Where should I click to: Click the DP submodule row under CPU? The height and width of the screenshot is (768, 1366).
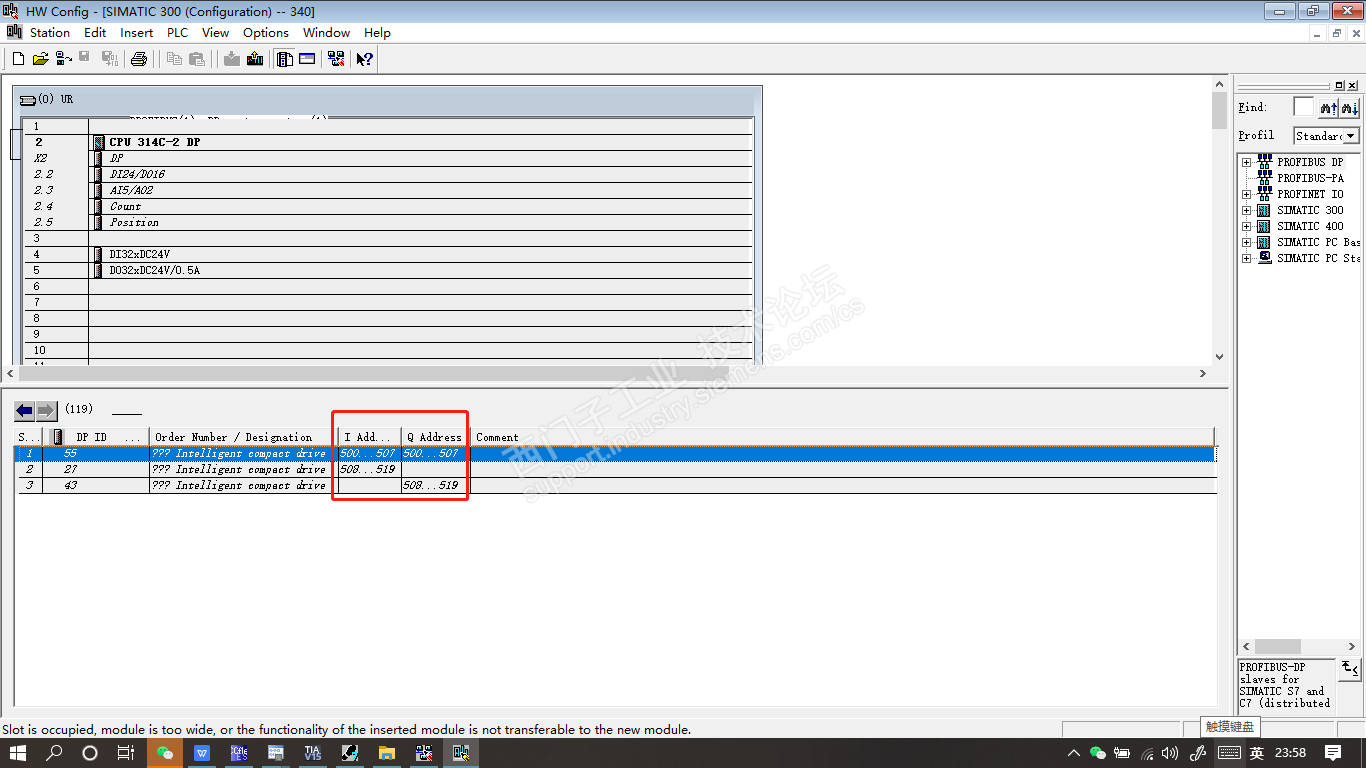(x=388, y=158)
